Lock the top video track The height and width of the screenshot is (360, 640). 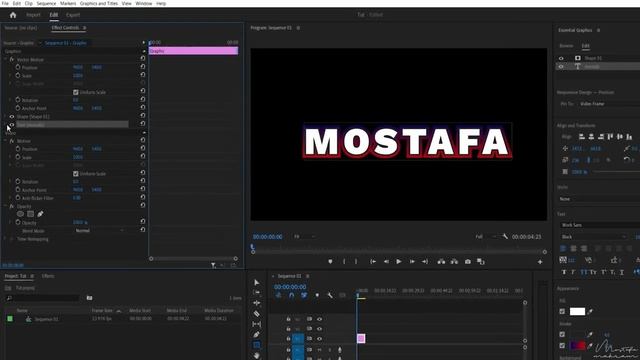(x=288, y=319)
